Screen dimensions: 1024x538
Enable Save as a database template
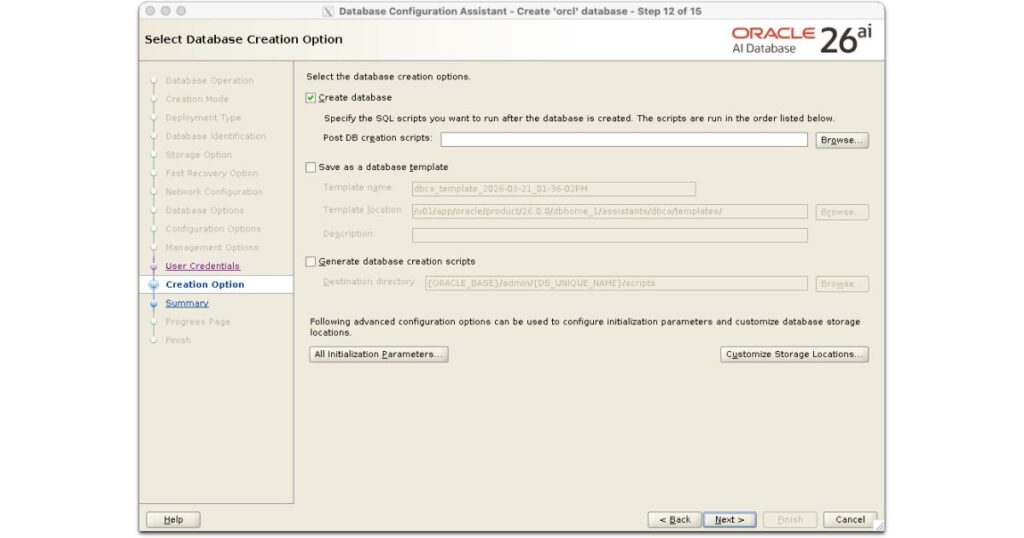[x=311, y=167]
